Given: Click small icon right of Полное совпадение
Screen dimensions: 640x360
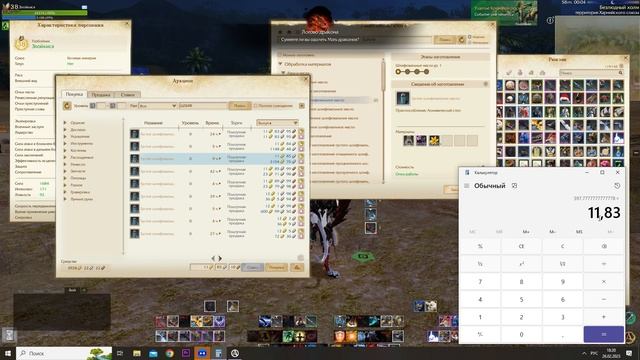Looking at the screenshot, I should 302,106.
